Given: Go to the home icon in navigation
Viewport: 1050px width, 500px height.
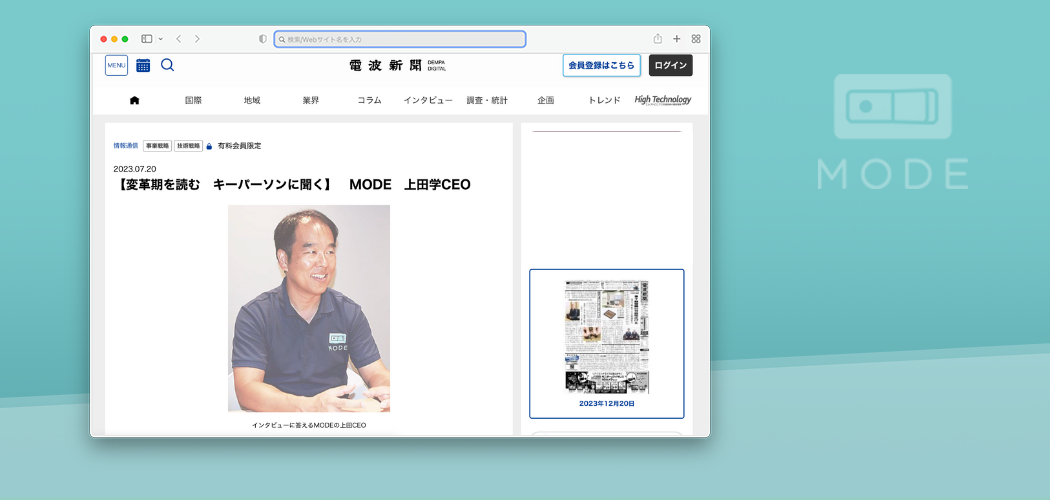Looking at the screenshot, I should [134, 100].
